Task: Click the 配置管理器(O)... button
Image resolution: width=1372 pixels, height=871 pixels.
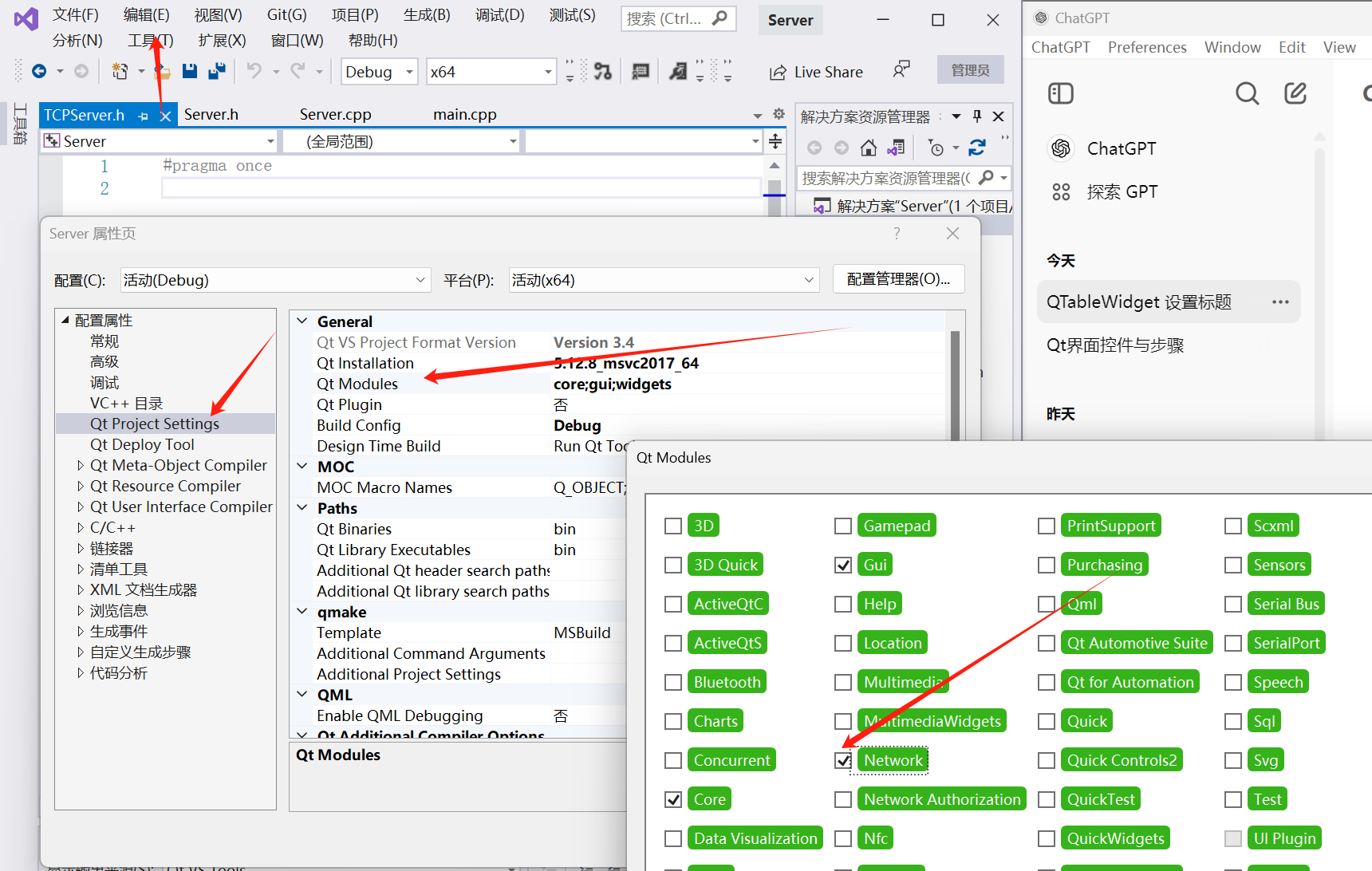Action: [x=898, y=279]
